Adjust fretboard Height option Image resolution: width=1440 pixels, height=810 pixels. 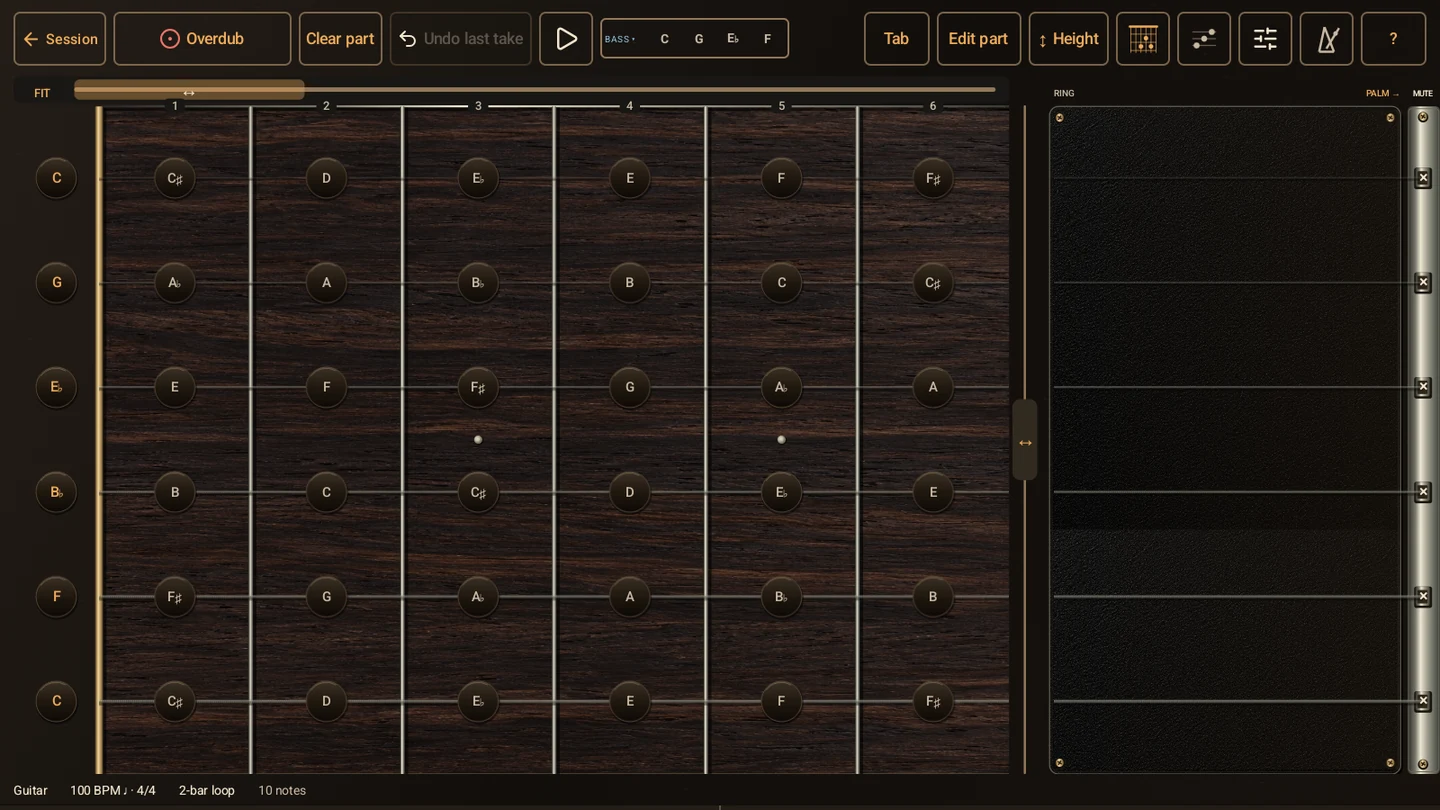pyautogui.click(x=1068, y=39)
